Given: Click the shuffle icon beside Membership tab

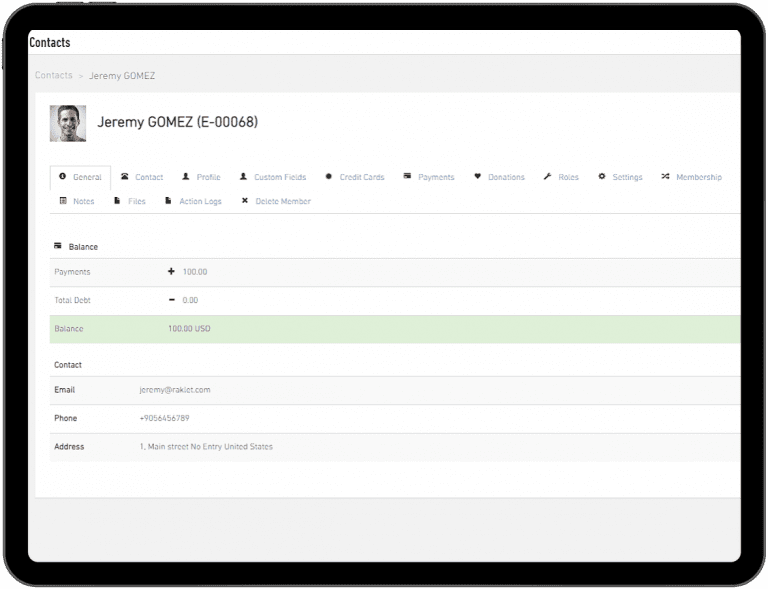Looking at the screenshot, I should tap(665, 177).
